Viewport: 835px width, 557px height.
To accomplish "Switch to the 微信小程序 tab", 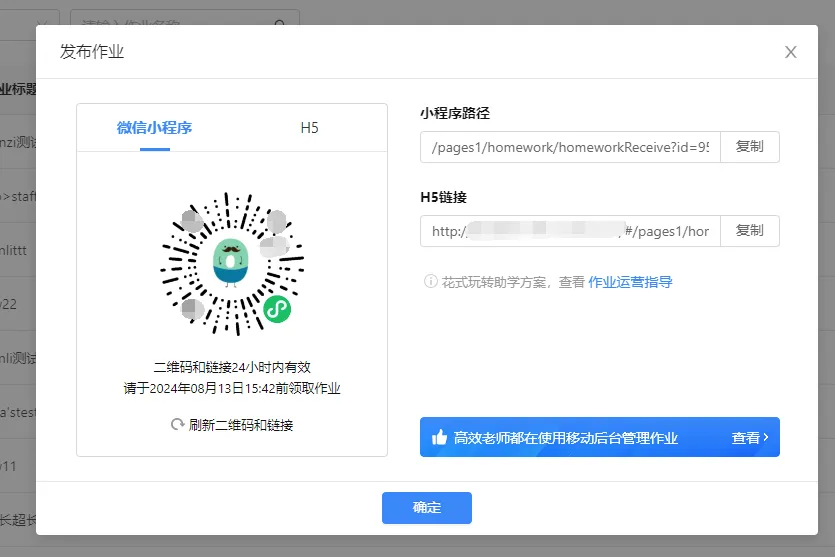I will [154, 128].
